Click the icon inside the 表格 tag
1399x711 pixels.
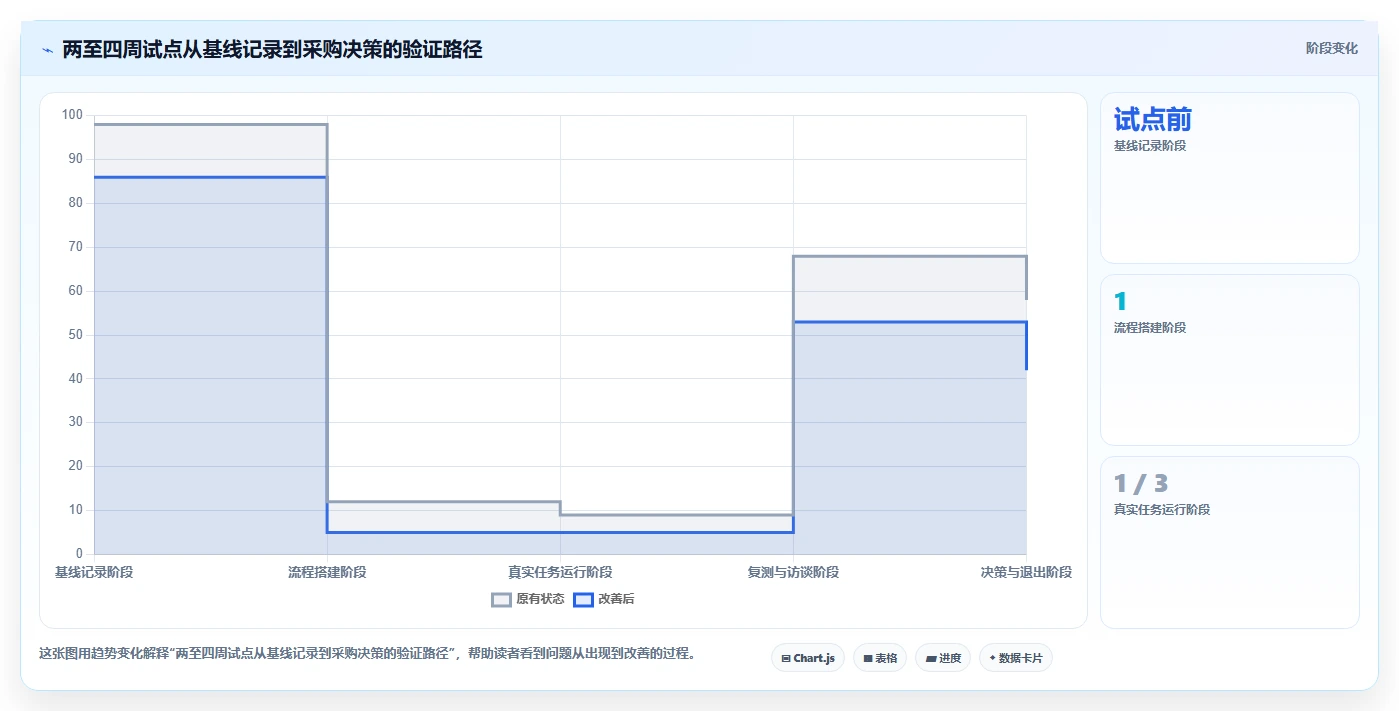coord(868,659)
